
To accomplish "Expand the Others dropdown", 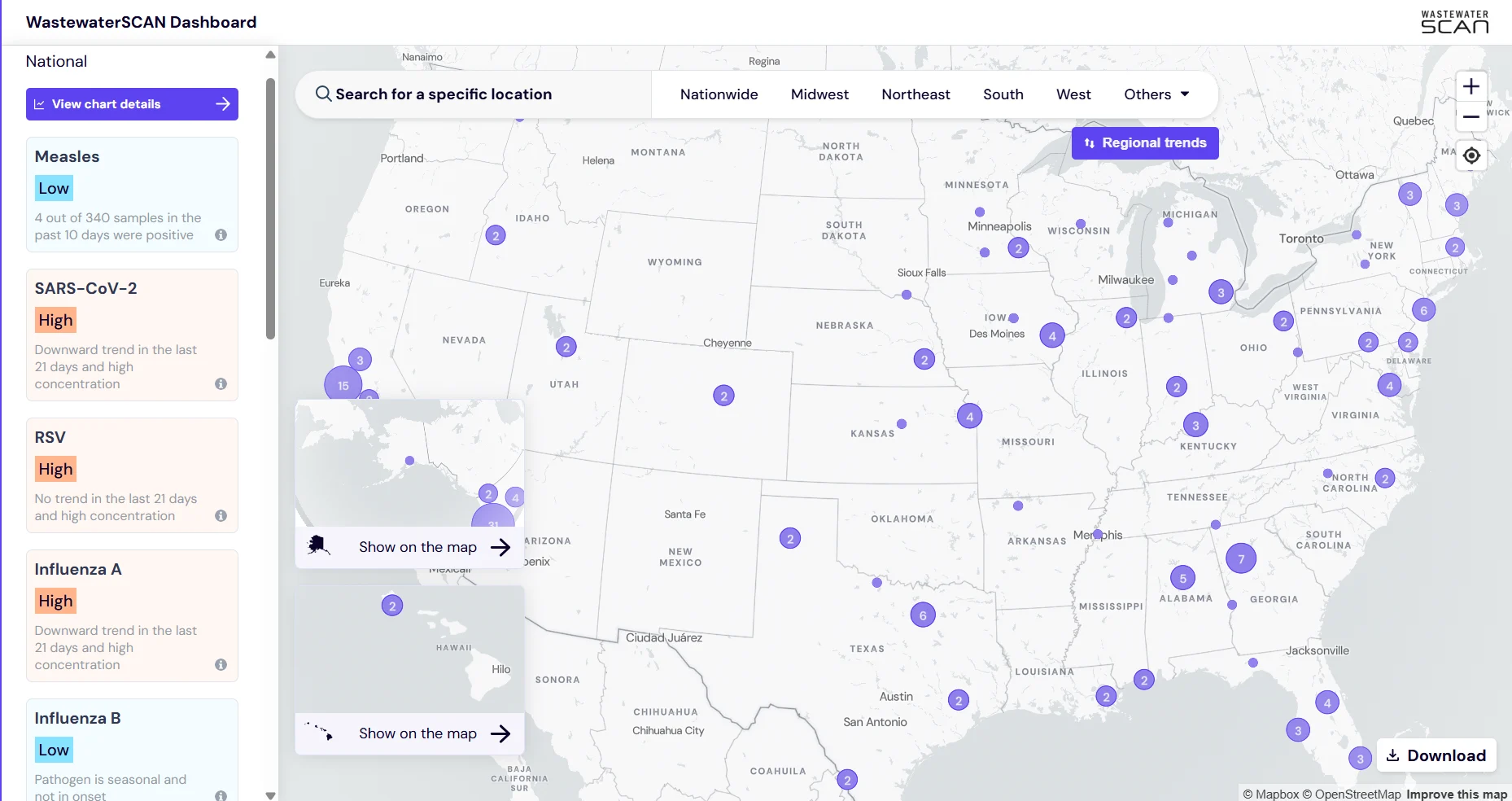I will 1156,94.
